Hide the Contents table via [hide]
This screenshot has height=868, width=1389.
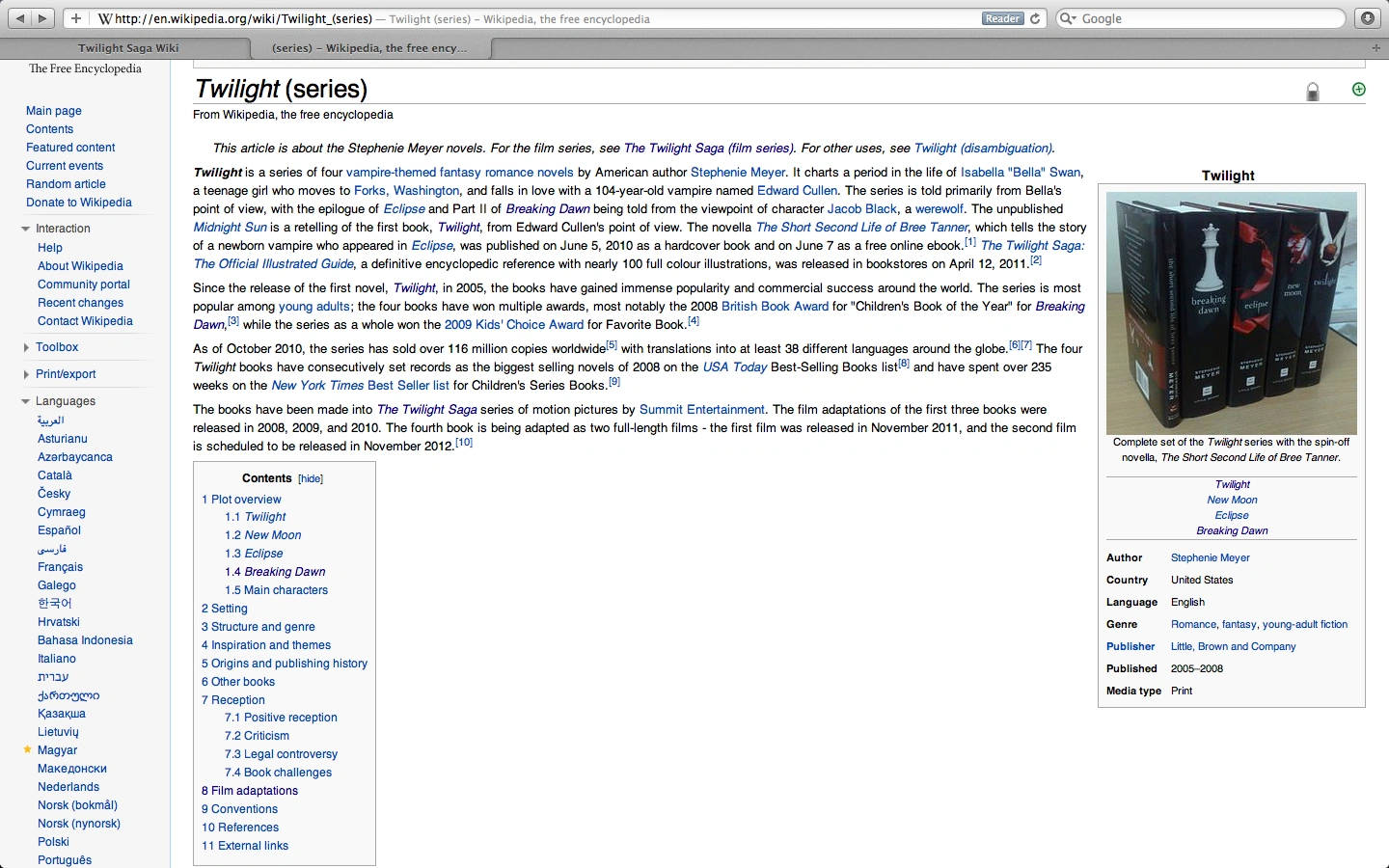311,478
